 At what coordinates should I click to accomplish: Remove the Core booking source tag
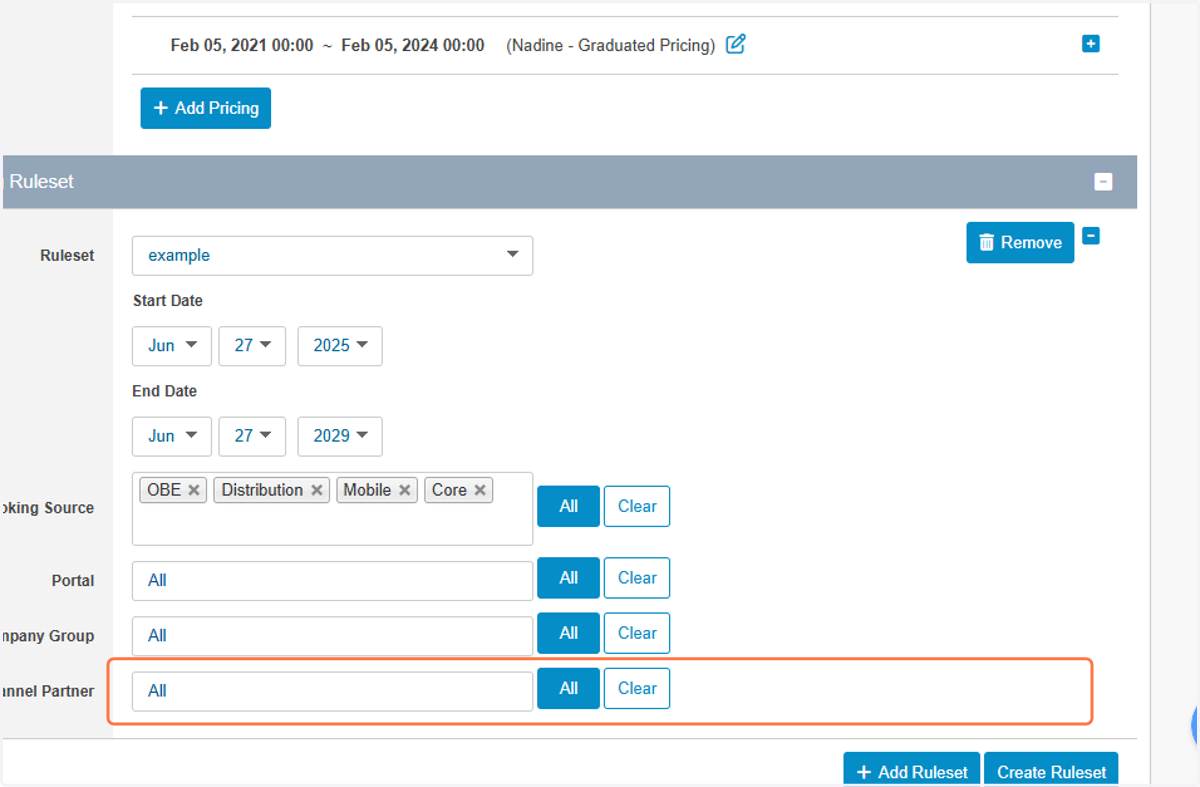coord(480,490)
